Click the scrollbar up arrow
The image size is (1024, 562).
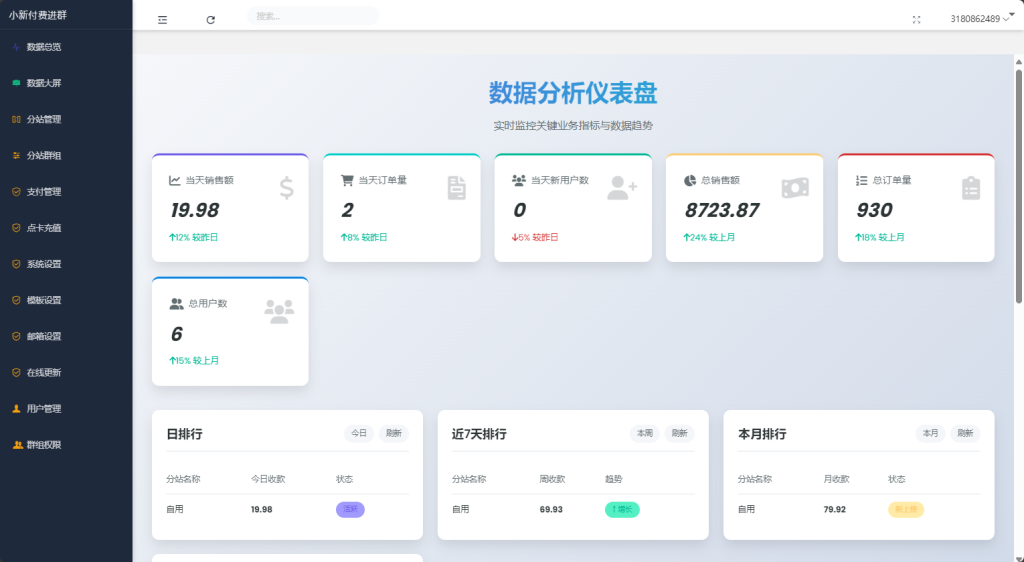[1019, 62]
